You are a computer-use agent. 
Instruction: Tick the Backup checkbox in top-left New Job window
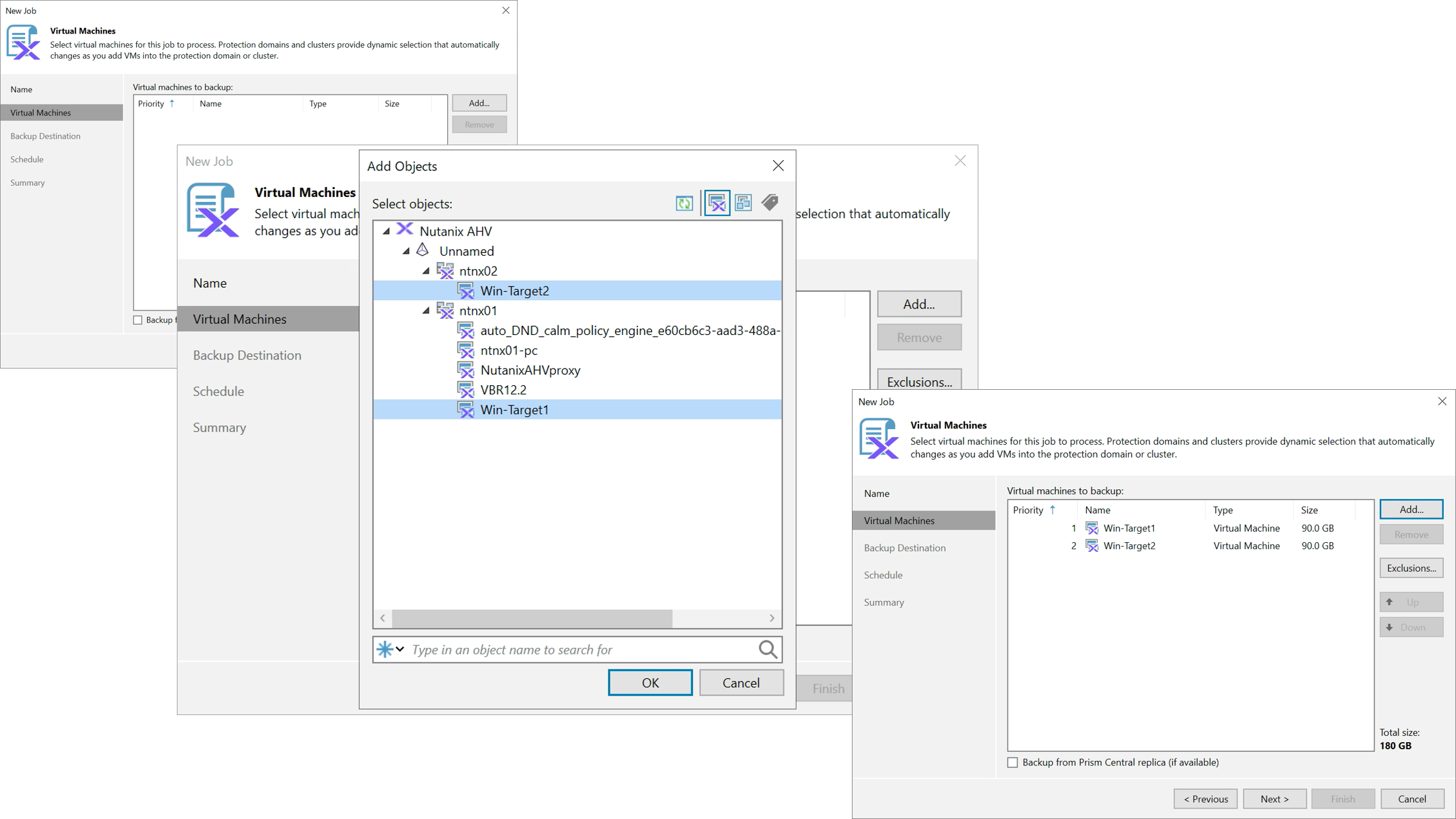click(137, 320)
